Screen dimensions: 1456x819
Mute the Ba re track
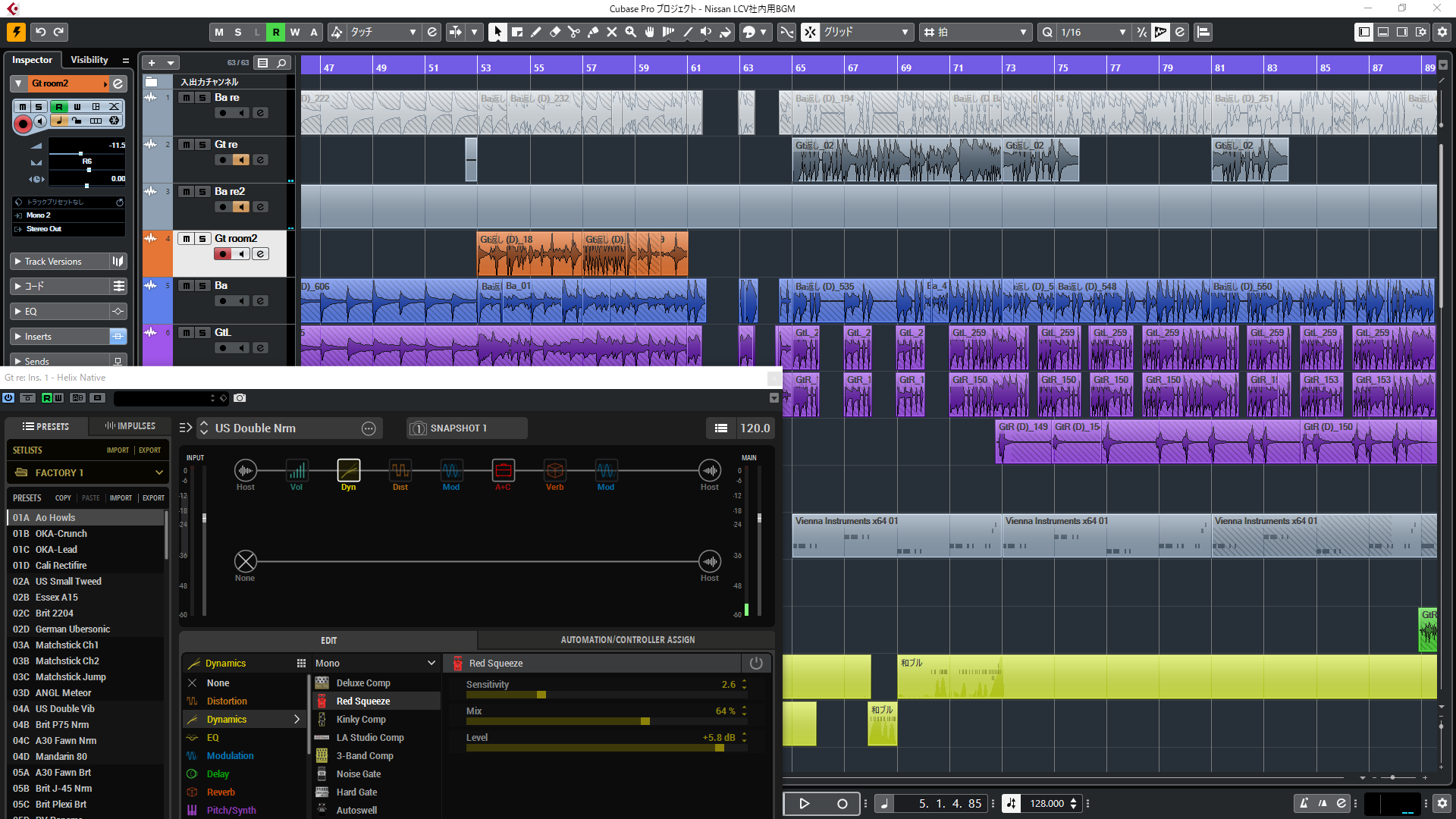click(186, 98)
